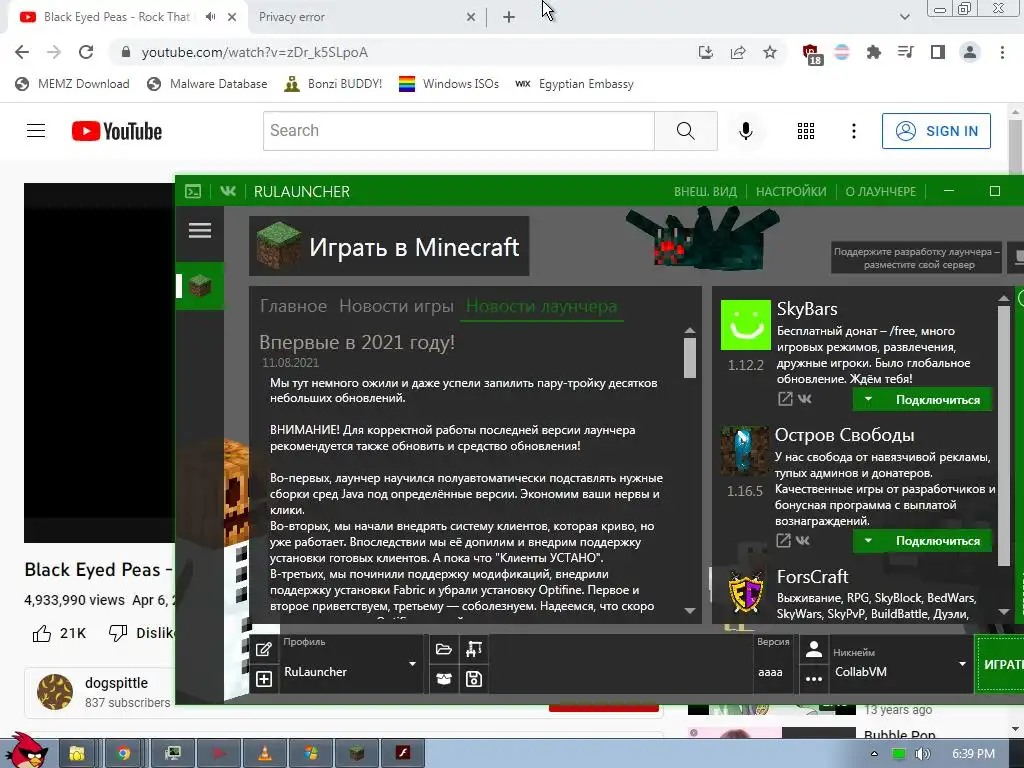
Task: Expand Остров Свободы Подключиться dropdown arrow
Action: click(868, 540)
